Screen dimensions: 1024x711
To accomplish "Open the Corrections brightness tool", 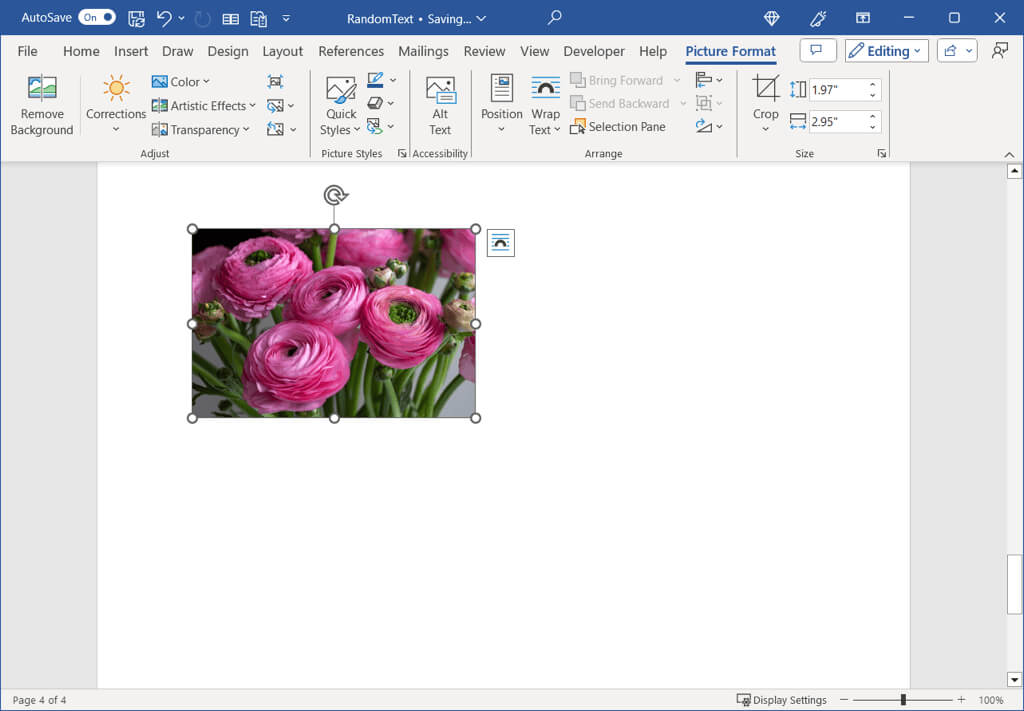I will pyautogui.click(x=116, y=89).
